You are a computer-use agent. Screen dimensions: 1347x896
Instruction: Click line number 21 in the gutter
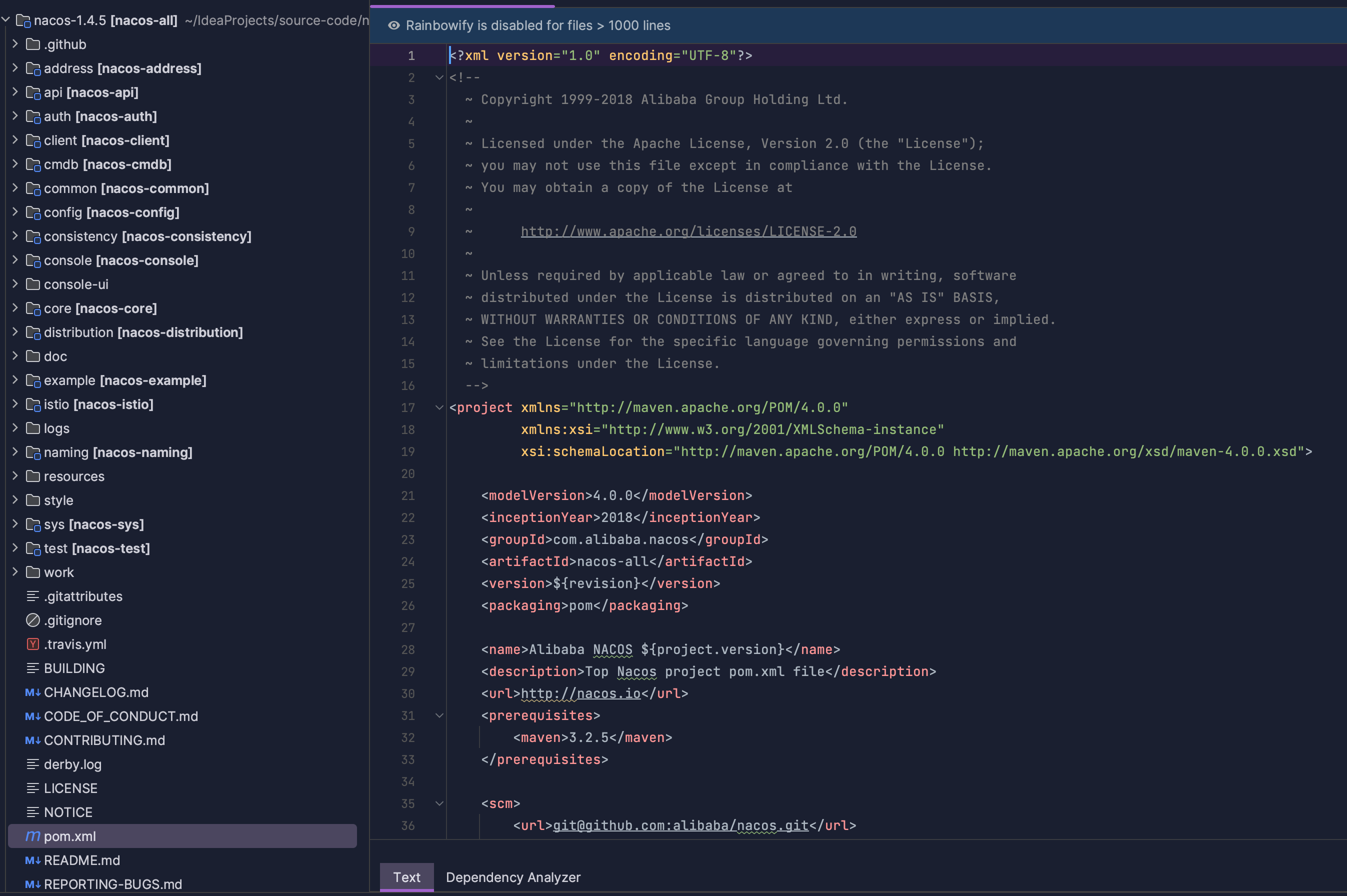point(408,496)
